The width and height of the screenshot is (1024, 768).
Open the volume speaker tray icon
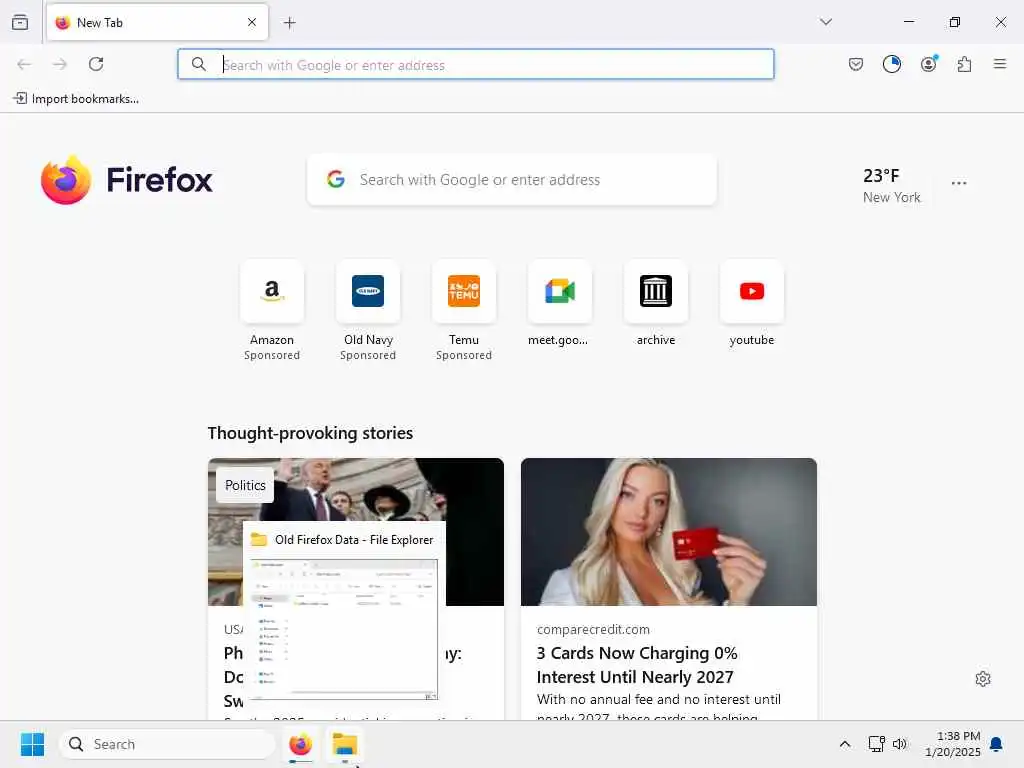900,744
